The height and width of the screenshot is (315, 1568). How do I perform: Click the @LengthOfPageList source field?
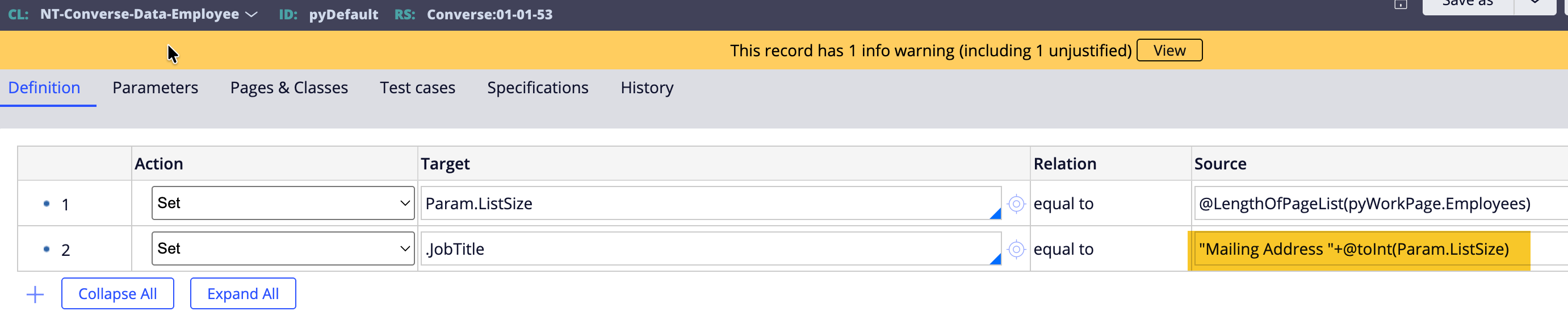tap(1364, 204)
